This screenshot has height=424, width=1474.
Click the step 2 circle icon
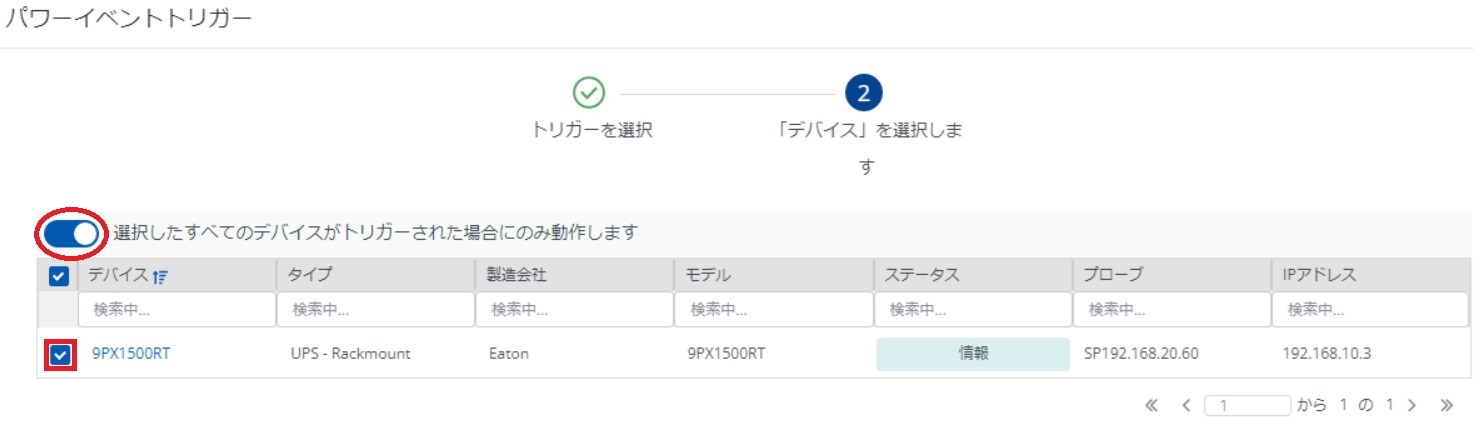(864, 93)
